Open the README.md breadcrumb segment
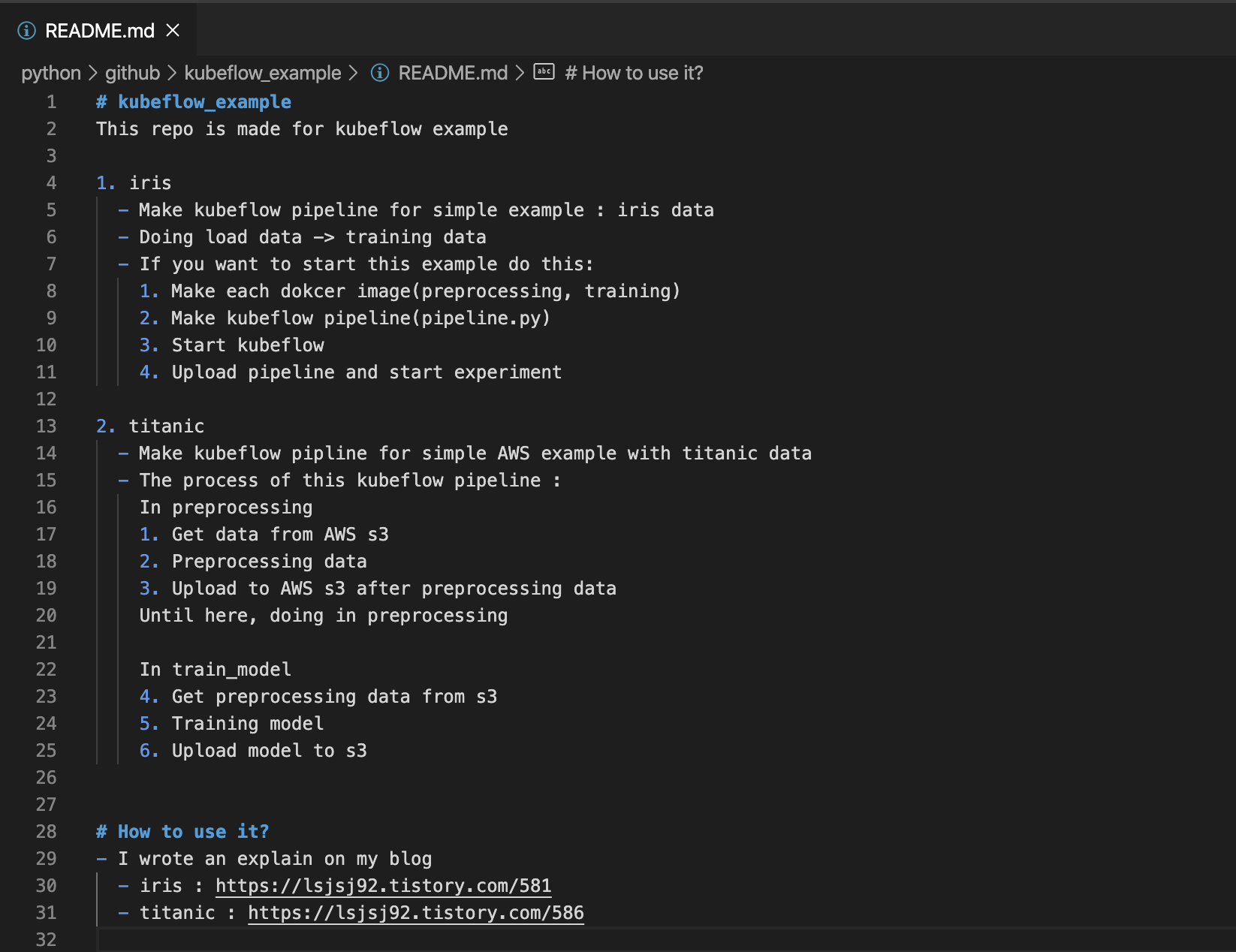This screenshot has height=952, width=1236. pos(453,73)
